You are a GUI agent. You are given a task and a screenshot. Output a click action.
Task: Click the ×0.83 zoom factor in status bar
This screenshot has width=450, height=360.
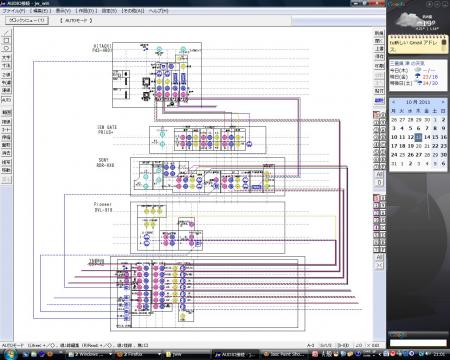[x=373, y=345]
